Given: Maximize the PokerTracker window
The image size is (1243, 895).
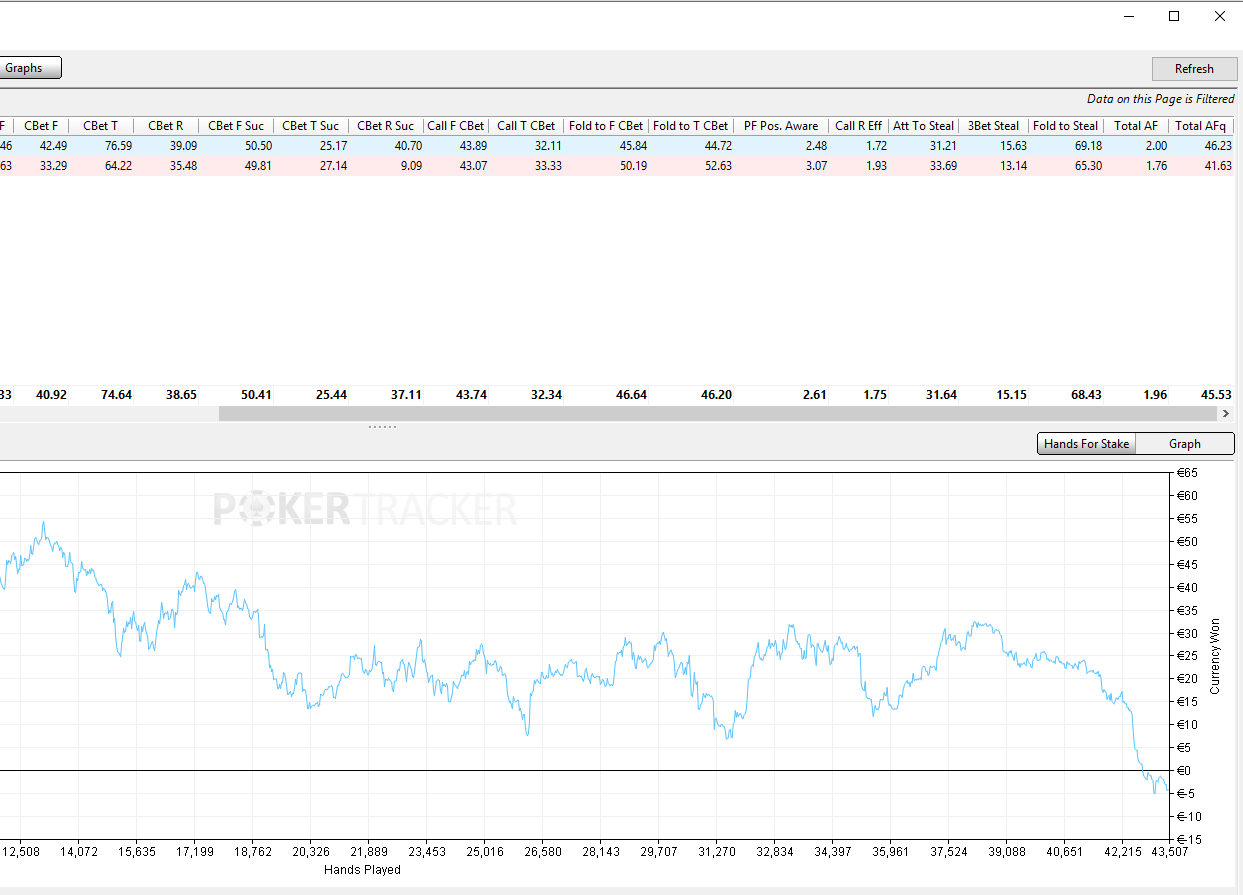Looking at the screenshot, I should pos(1174,16).
